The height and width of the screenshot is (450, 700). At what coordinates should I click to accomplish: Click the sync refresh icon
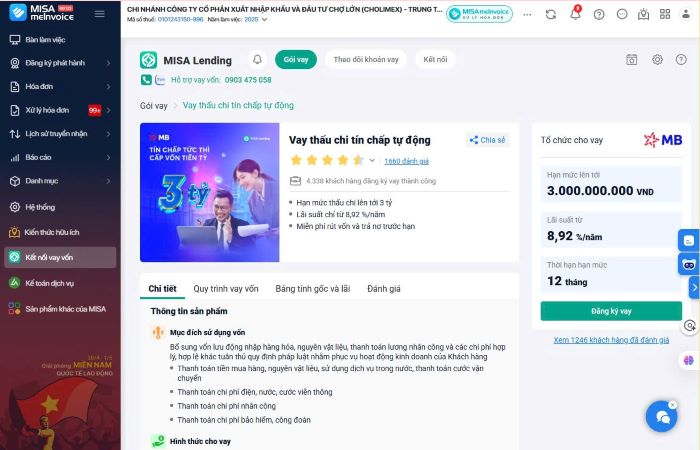pyautogui.click(x=551, y=14)
